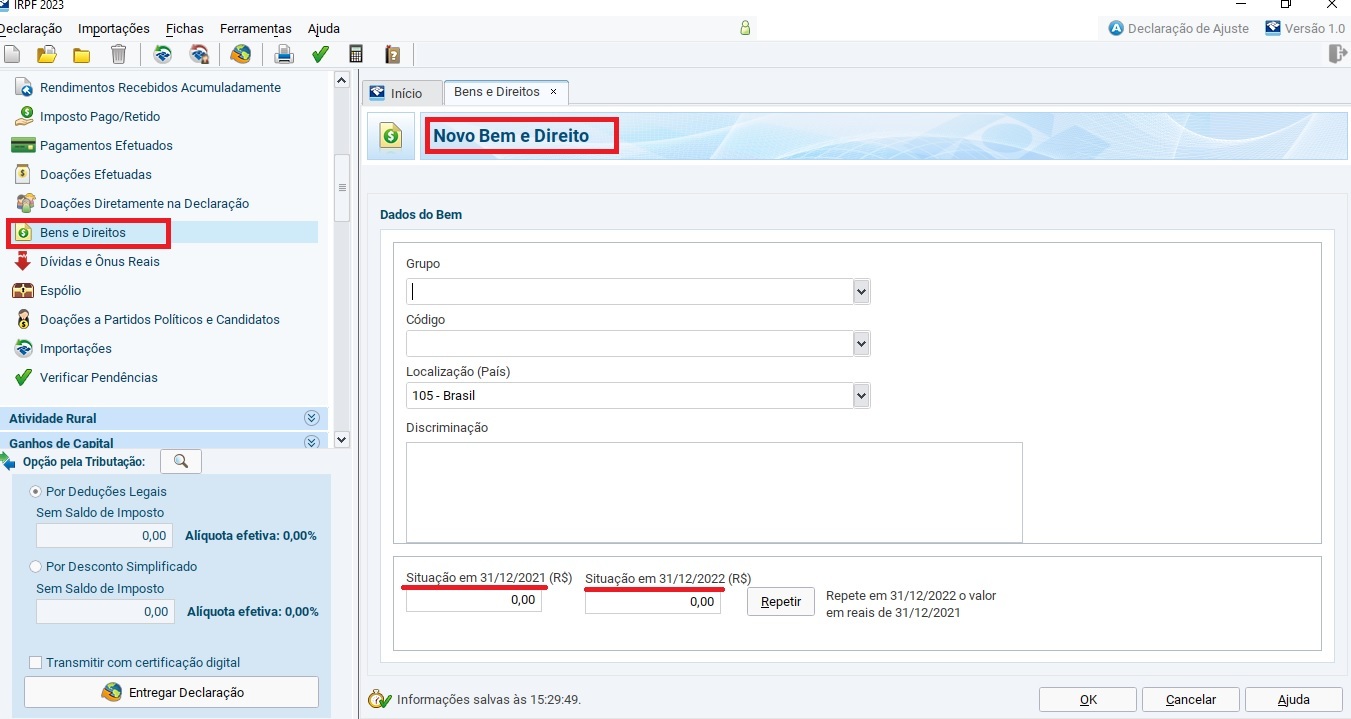1351x719 pixels.
Task: Select Por Deduções Legais radio option
Action: [x=36, y=492]
